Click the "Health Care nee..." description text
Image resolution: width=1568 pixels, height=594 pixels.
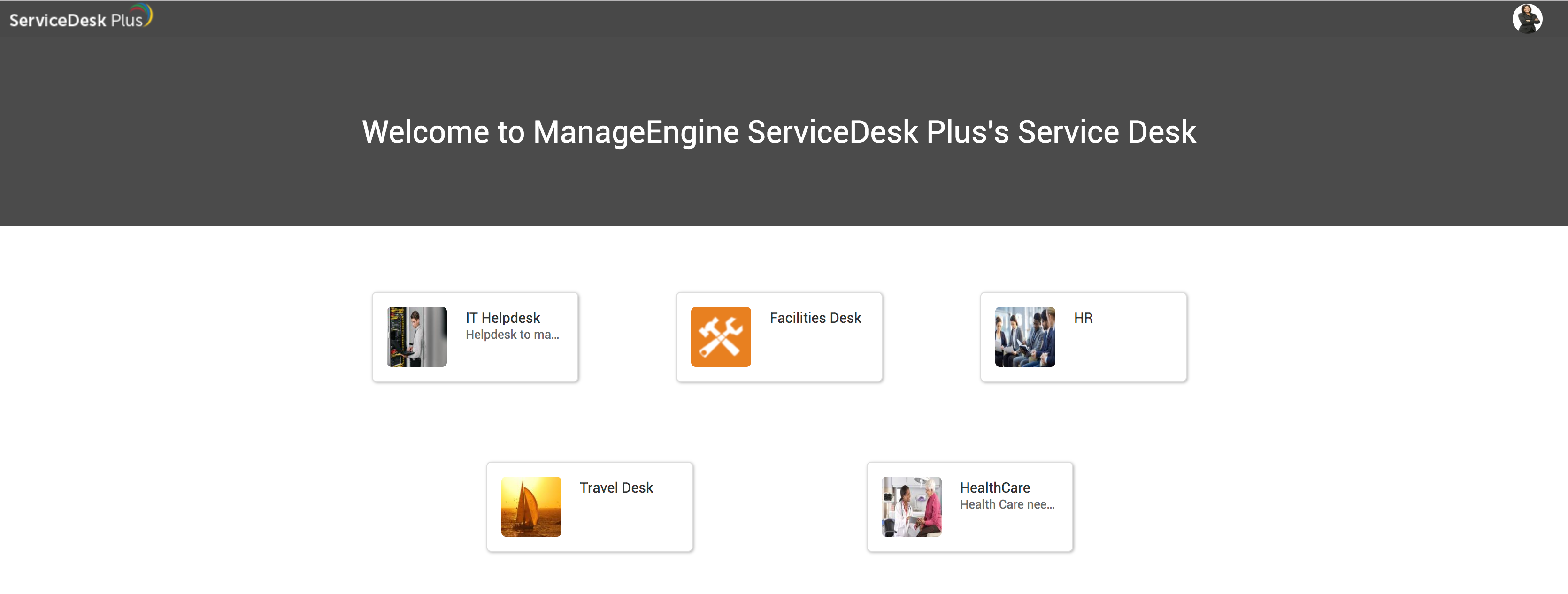click(x=1007, y=504)
